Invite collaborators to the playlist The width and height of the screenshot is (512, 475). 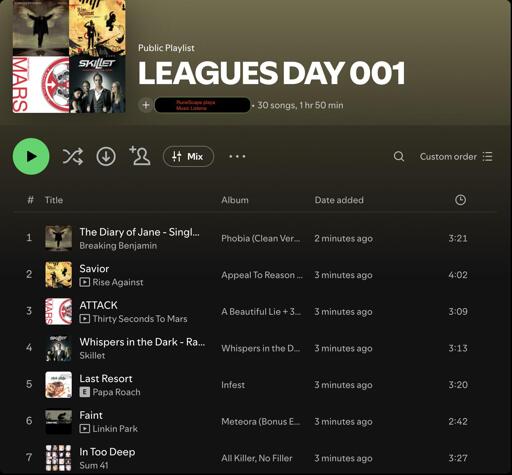coord(140,156)
